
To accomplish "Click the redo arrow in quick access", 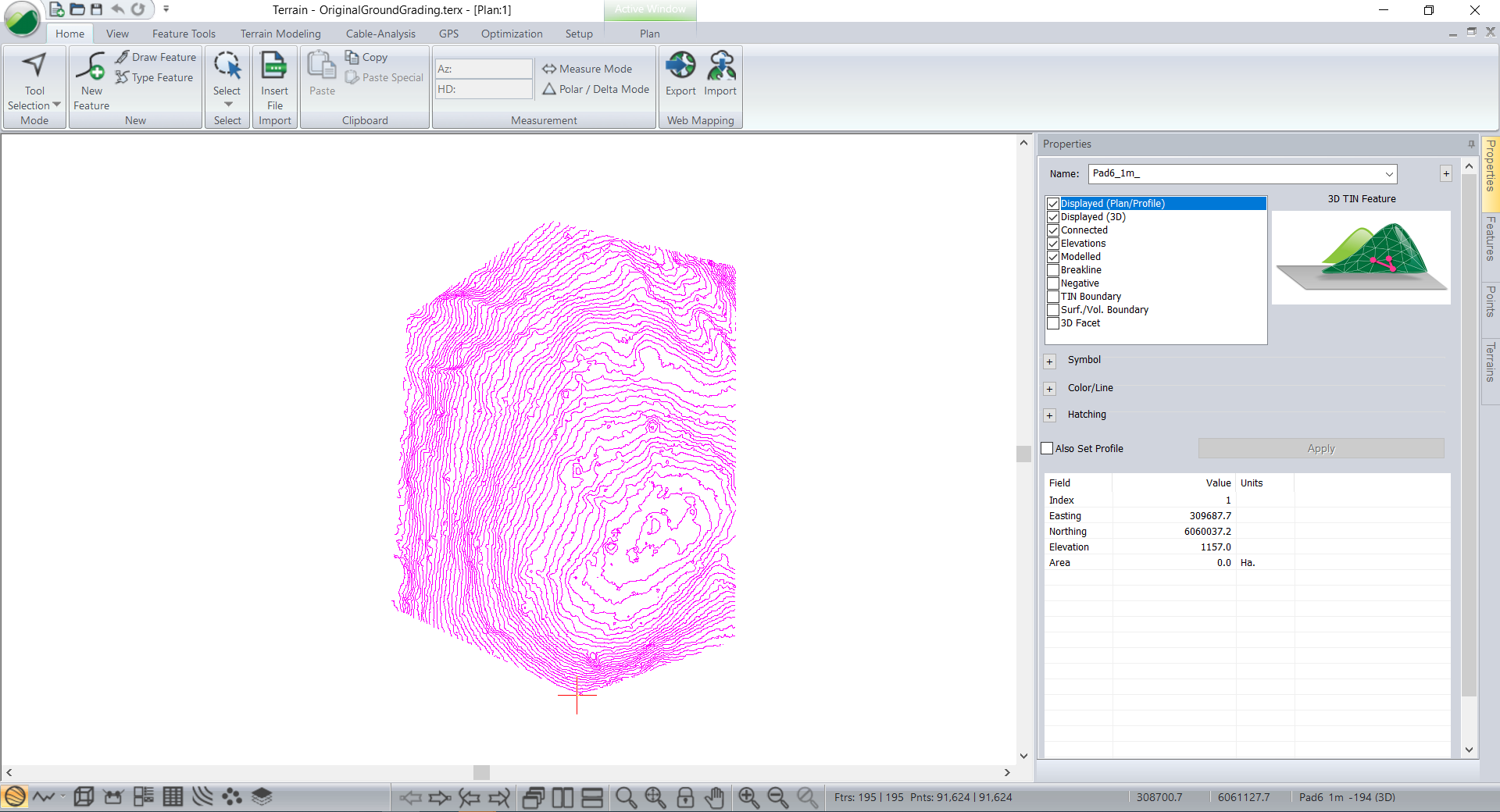I will pyautogui.click(x=137, y=9).
